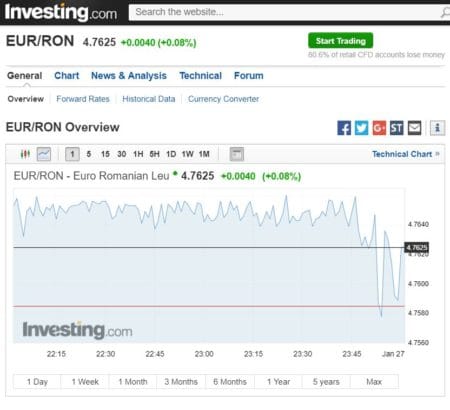Select the 1 minute interval

(72, 154)
